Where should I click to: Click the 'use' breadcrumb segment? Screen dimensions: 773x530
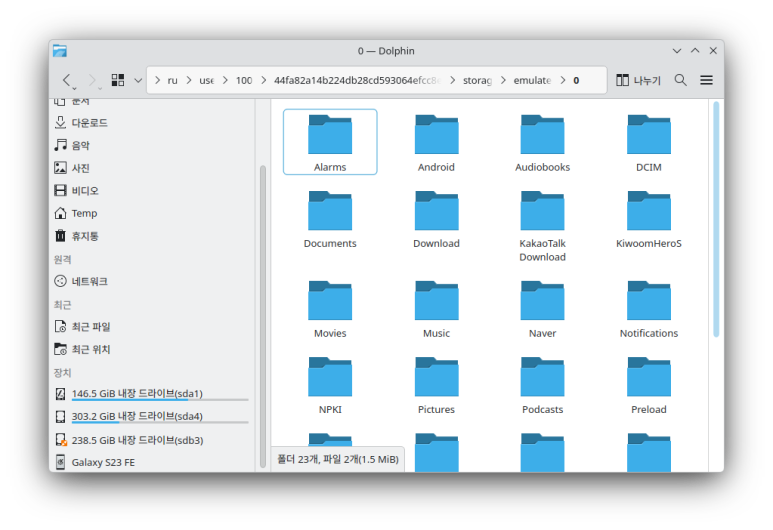pyautogui.click(x=207, y=80)
